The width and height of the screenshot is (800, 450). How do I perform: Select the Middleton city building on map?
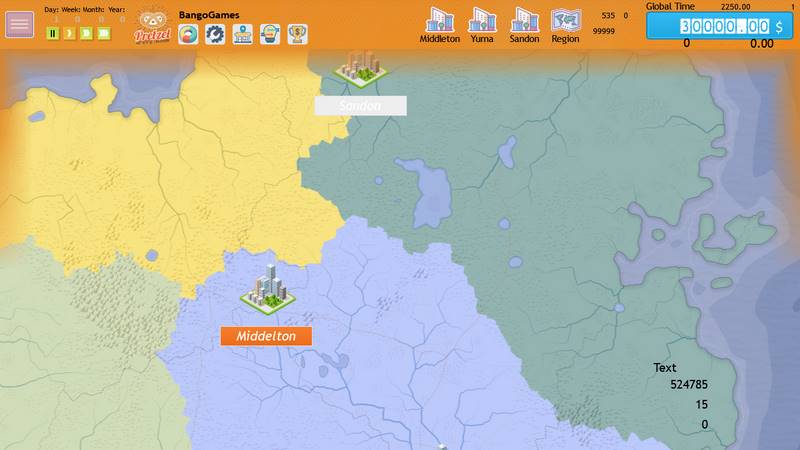coord(267,288)
